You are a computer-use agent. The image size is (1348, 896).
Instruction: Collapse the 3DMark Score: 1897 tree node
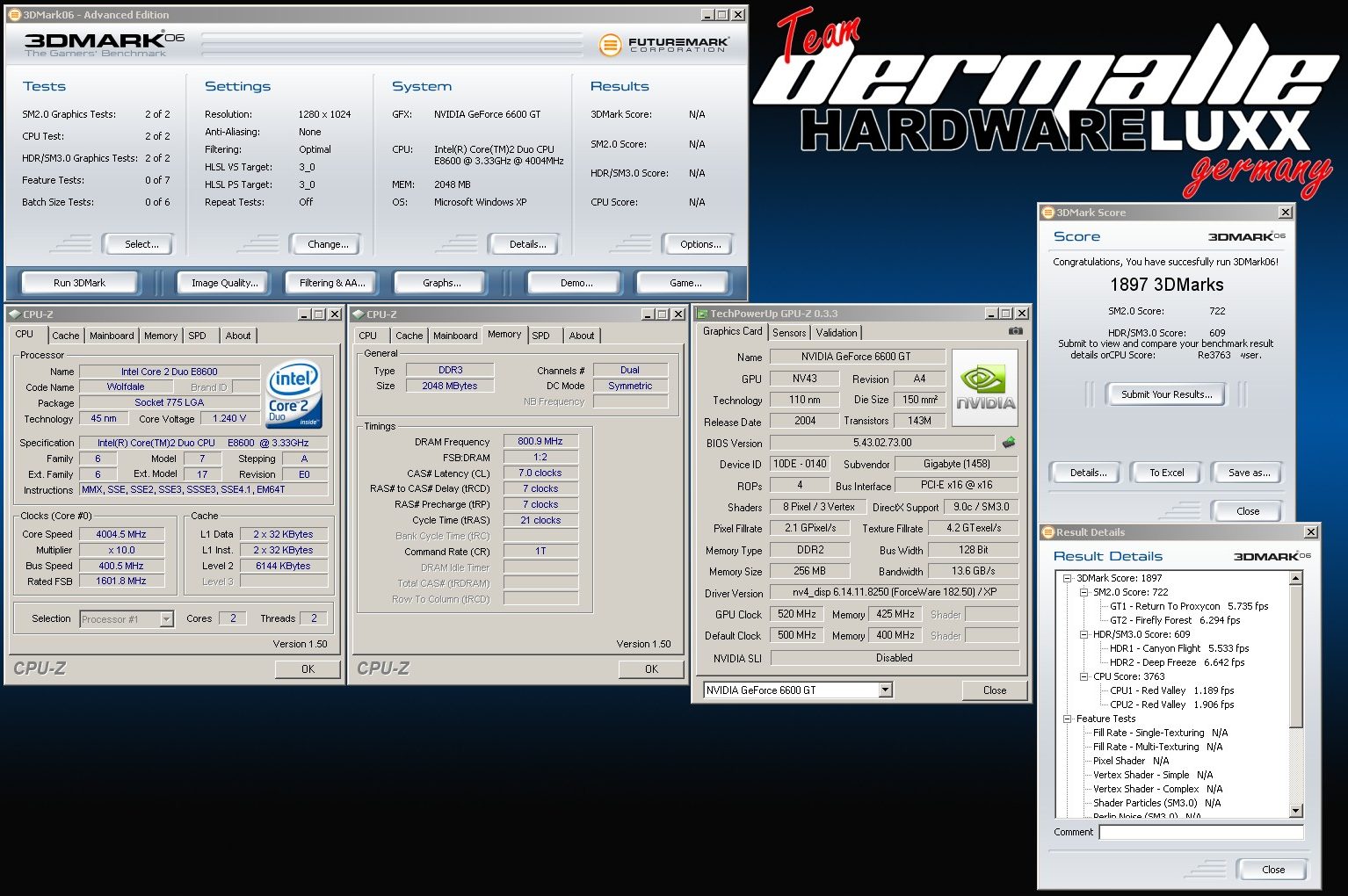point(1067,578)
